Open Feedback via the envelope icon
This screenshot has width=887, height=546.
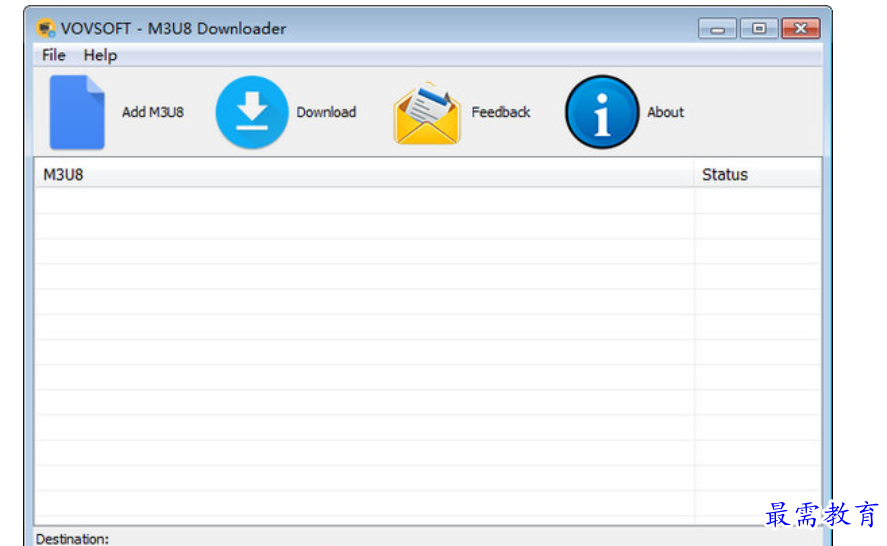tap(428, 113)
